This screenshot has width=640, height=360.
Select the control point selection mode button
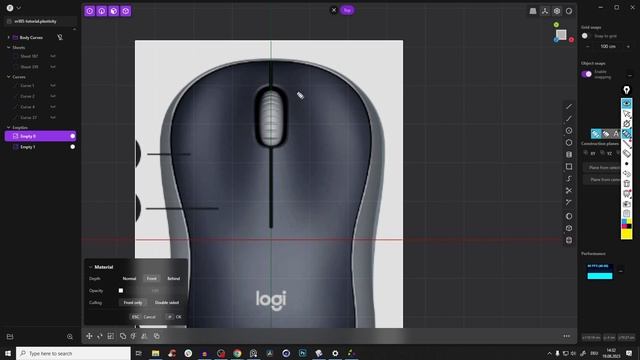pos(90,11)
